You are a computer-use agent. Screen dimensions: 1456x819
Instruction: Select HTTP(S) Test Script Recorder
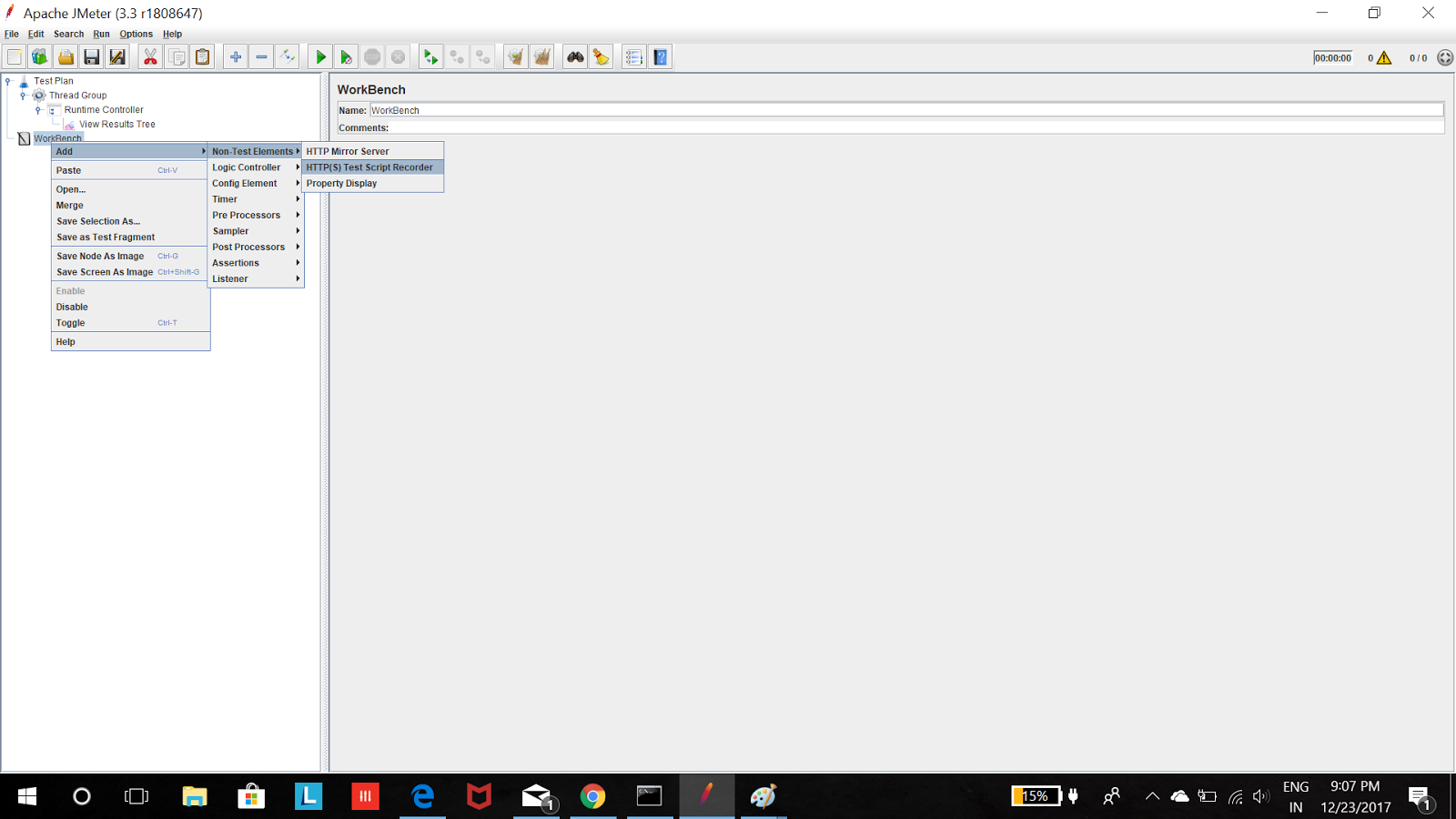pos(369,167)
